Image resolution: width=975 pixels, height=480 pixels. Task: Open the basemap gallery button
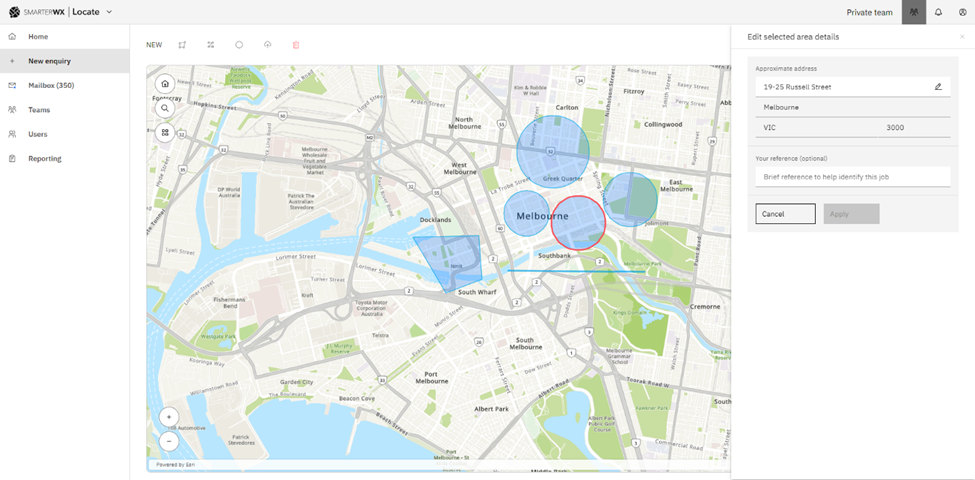point(166,132)
